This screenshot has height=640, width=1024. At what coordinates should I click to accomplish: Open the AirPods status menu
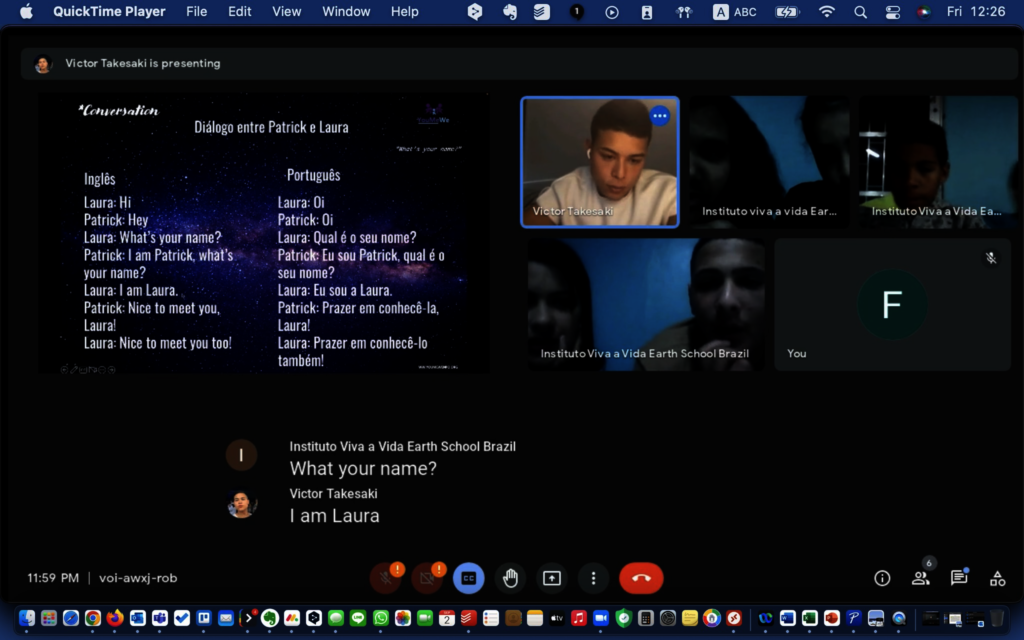(684, 12)
